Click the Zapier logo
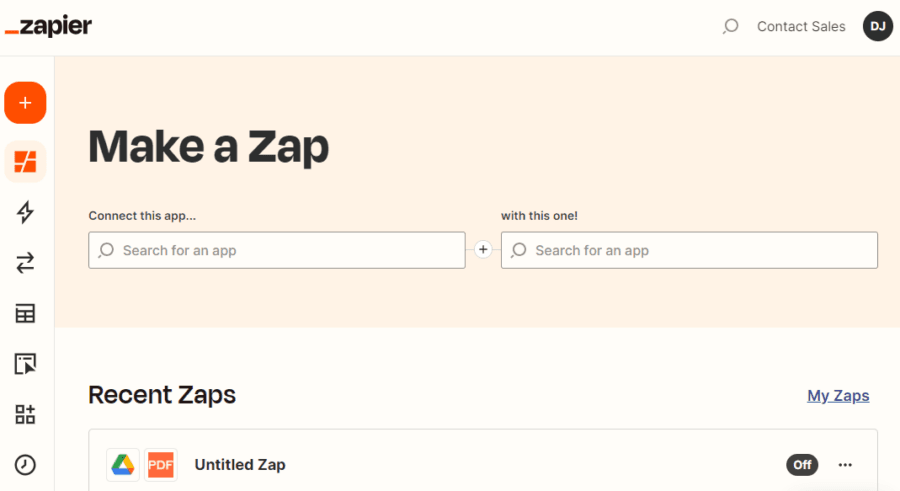900x491 pixels. click(48, 27)
